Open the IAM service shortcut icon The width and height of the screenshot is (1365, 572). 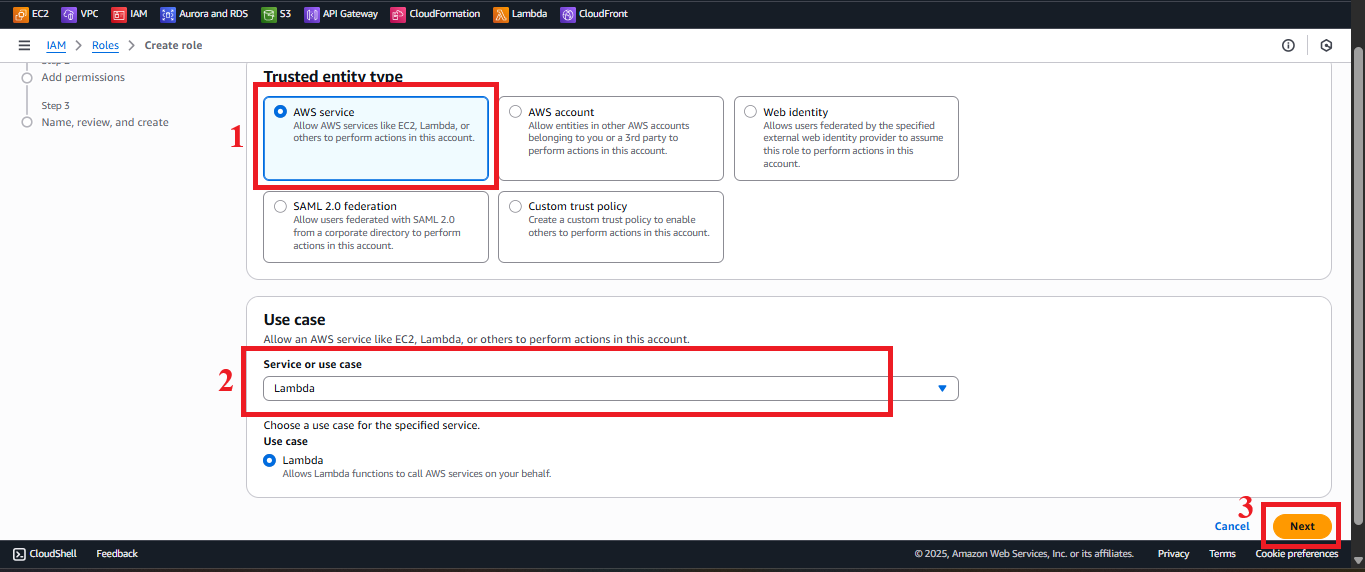[118, 14]
